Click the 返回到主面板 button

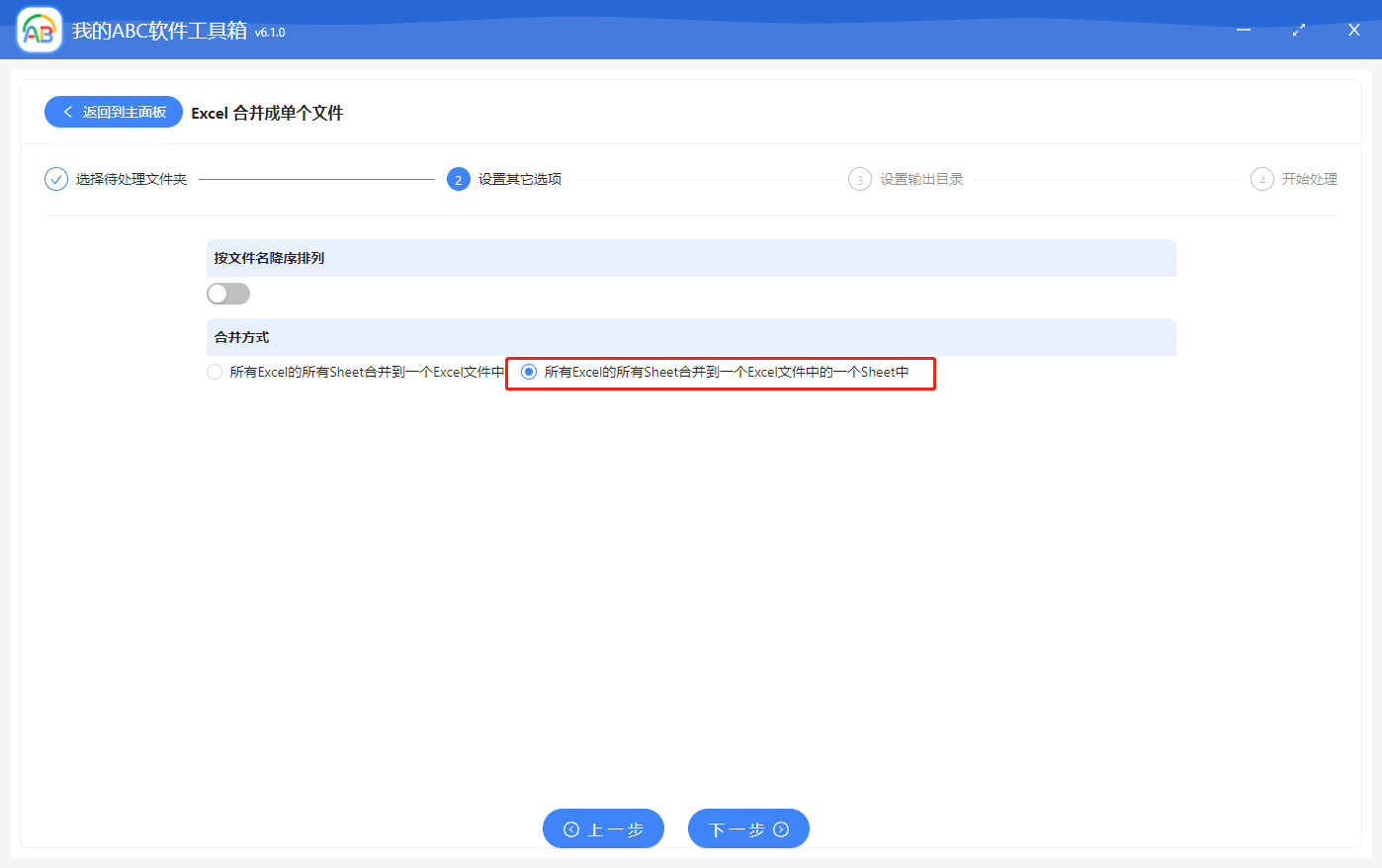coord(113,112)
